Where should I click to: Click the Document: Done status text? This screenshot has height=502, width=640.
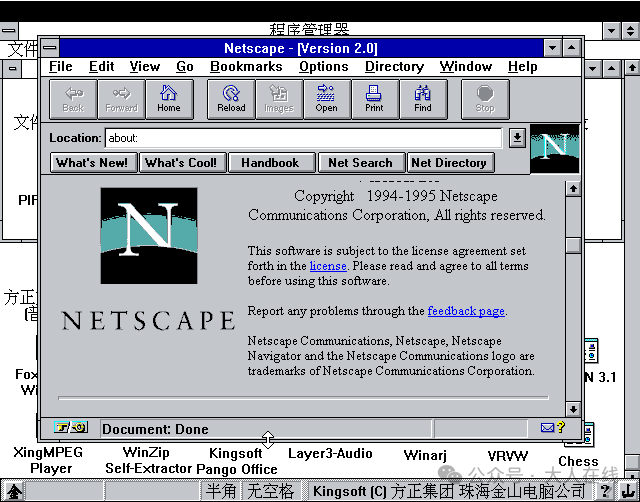click(x=156, y=429)
